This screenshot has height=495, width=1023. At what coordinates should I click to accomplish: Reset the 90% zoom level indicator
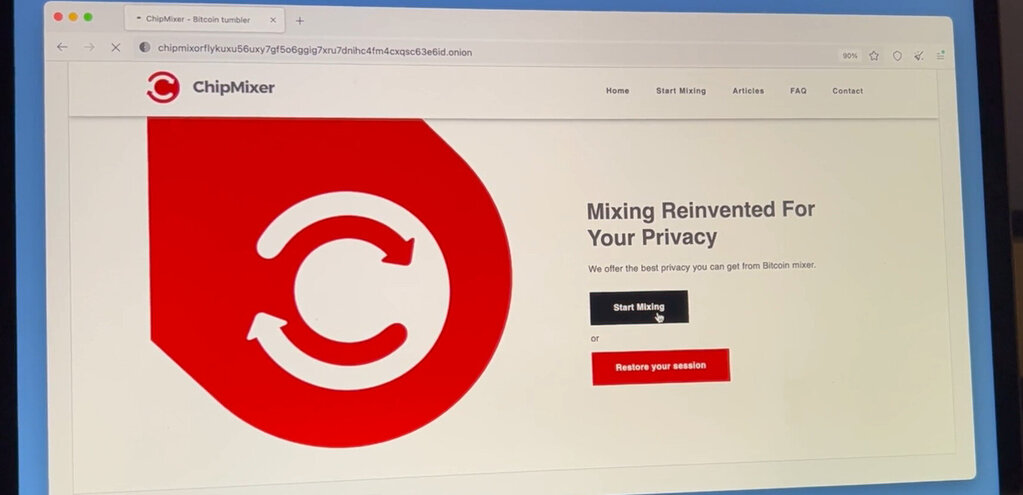click(x=849, y=56)
